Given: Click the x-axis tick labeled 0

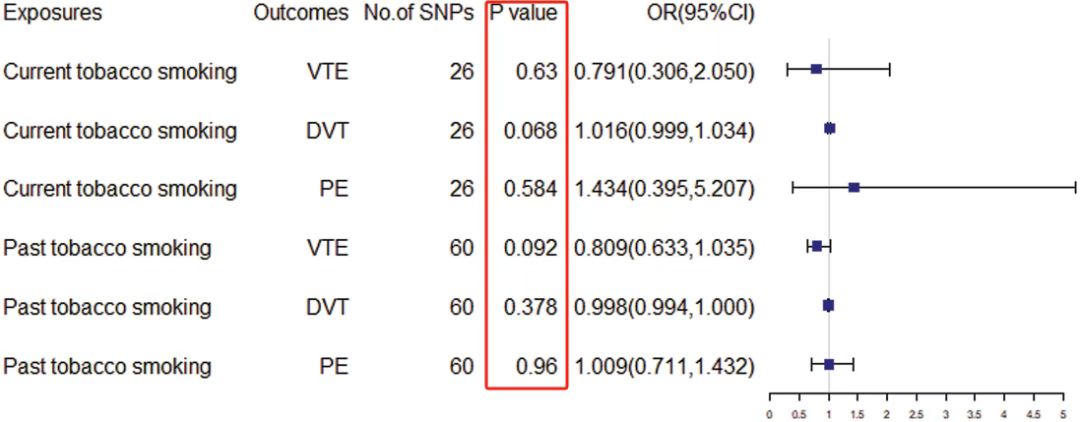Looking at the screenshot, I should click(769, 411).
